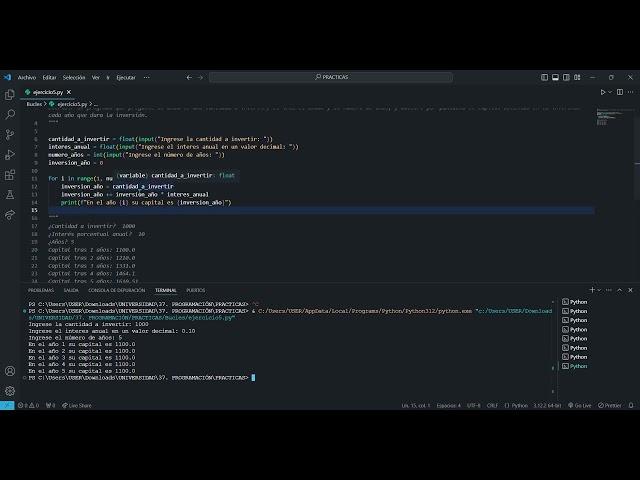Change indentation Espacios: 4
640x480 pixels.
449,405
